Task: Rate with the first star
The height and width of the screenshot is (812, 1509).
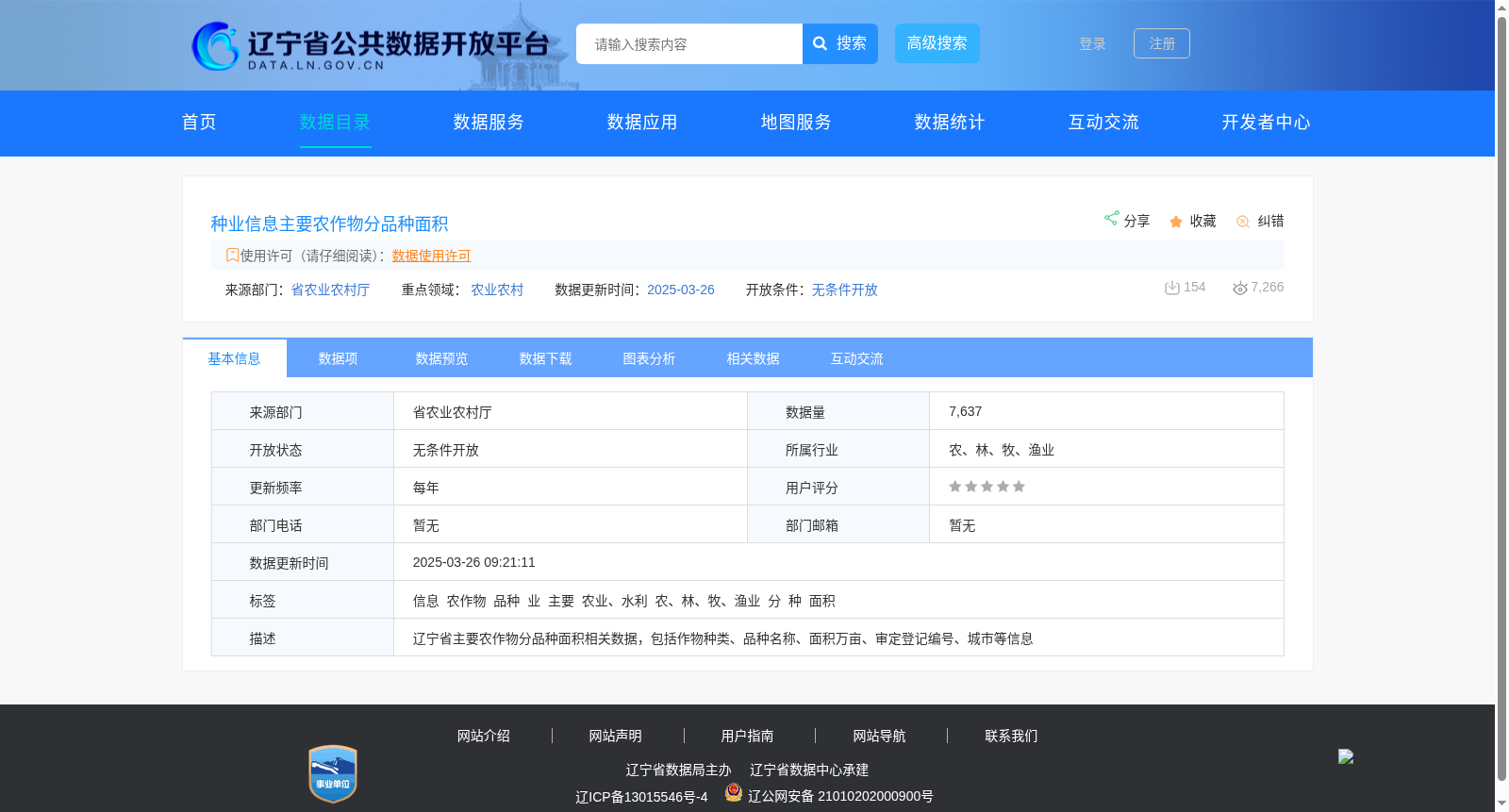Action: point(954,487)
